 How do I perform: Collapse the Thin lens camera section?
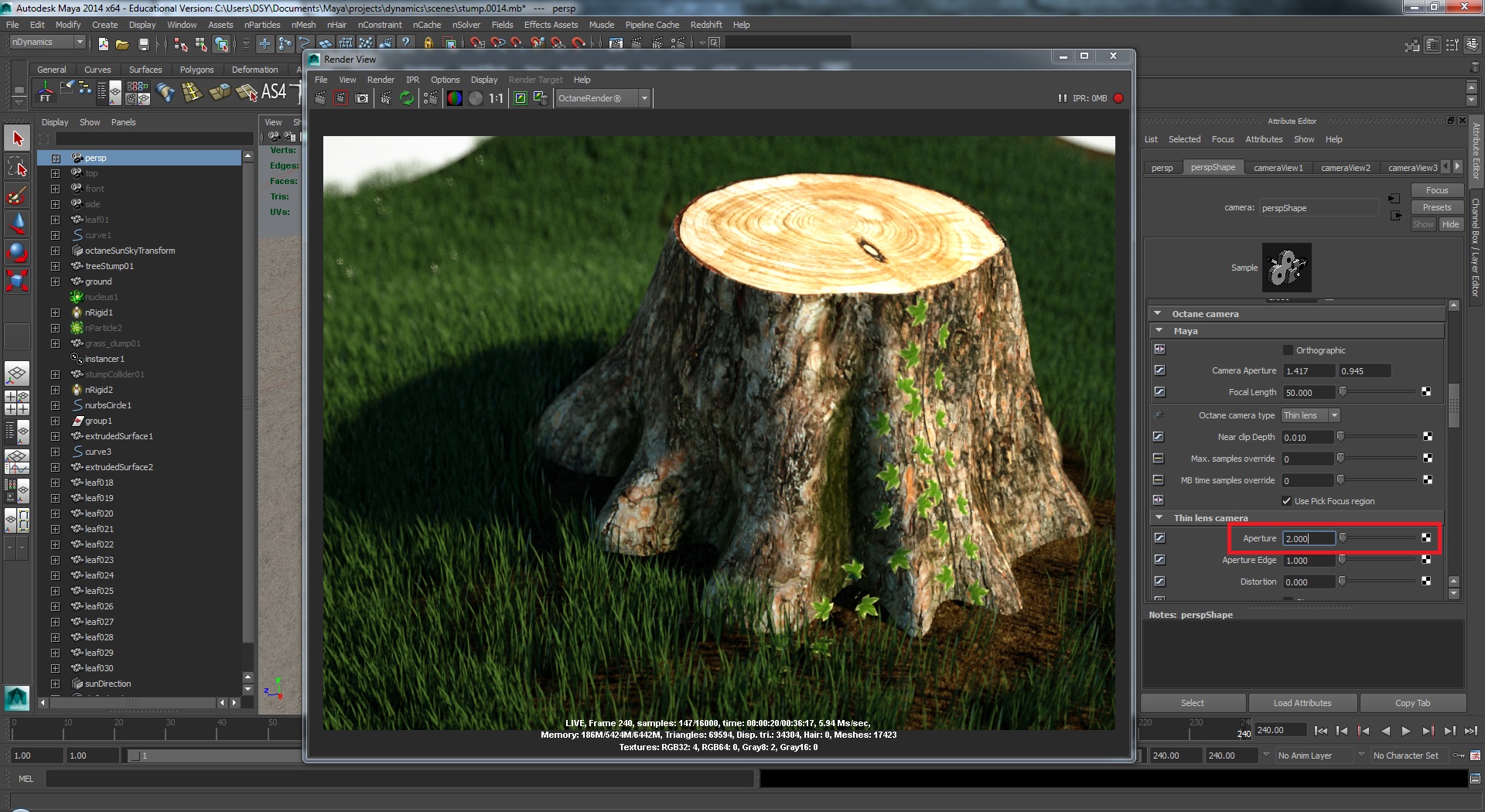pos(1159,518)
